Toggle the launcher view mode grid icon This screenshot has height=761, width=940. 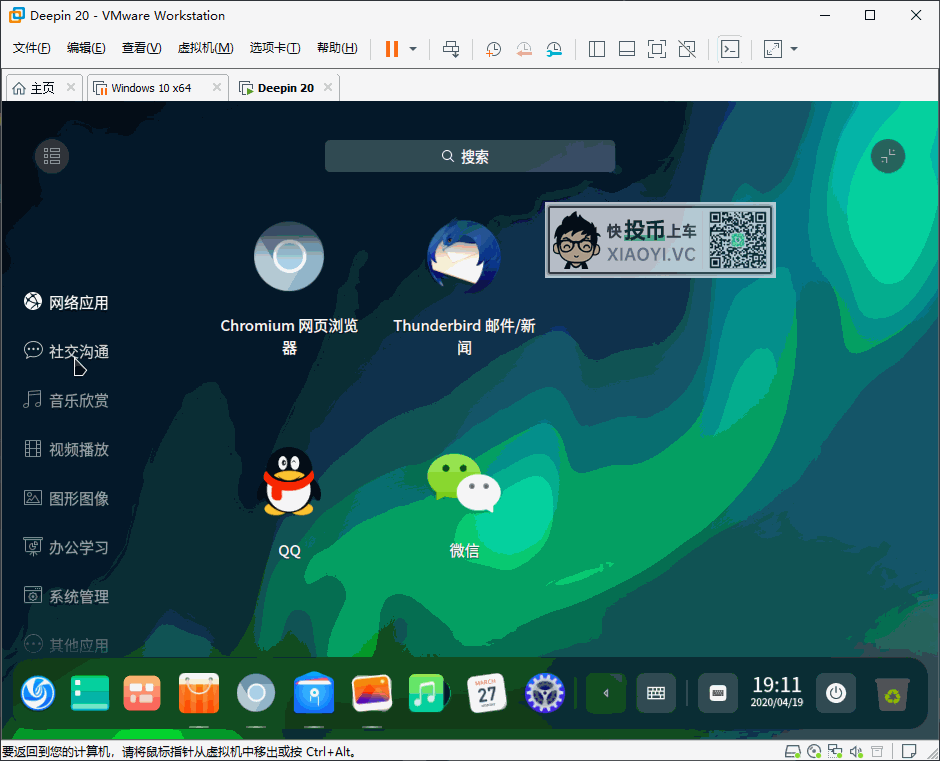pyautogui.click(x=51, y=156)
